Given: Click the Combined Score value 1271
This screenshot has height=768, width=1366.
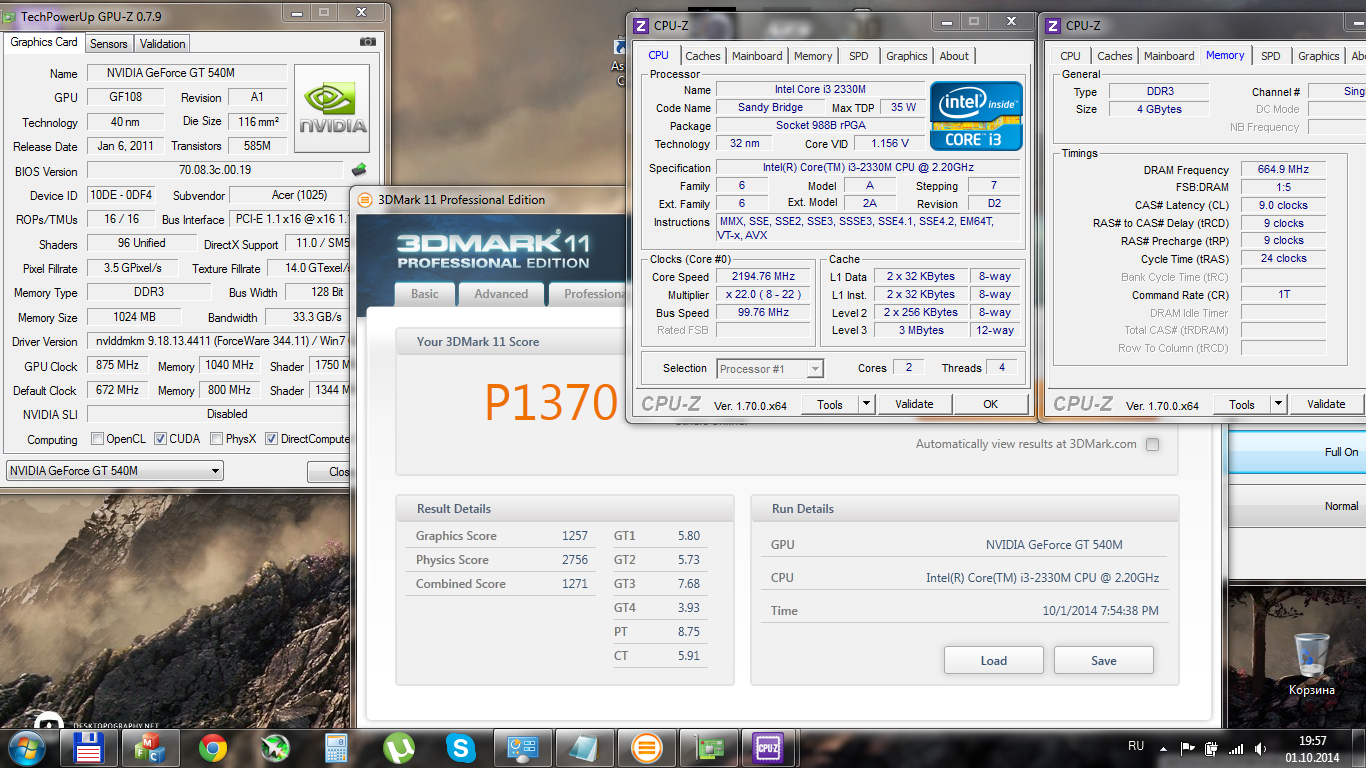Looking at the screenshot, I should pyautogui.click(x=575, y=584).
